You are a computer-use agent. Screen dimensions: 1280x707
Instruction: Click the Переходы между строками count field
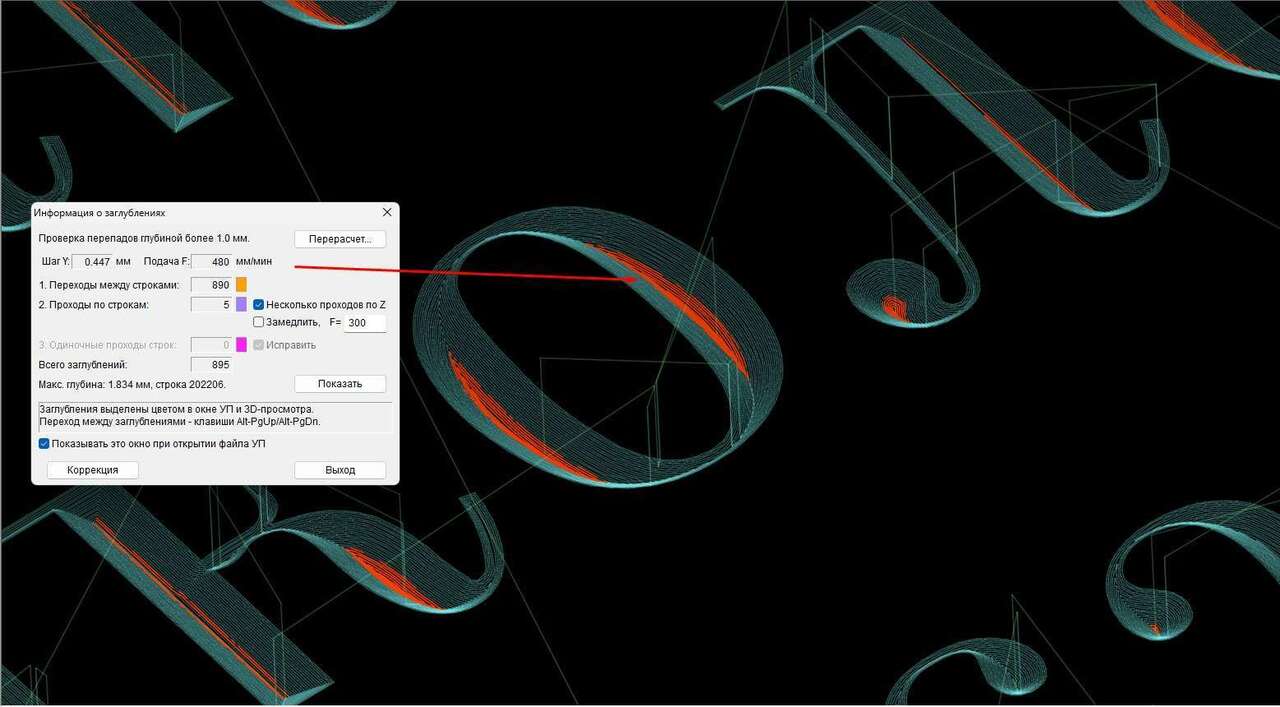point(211,285)
